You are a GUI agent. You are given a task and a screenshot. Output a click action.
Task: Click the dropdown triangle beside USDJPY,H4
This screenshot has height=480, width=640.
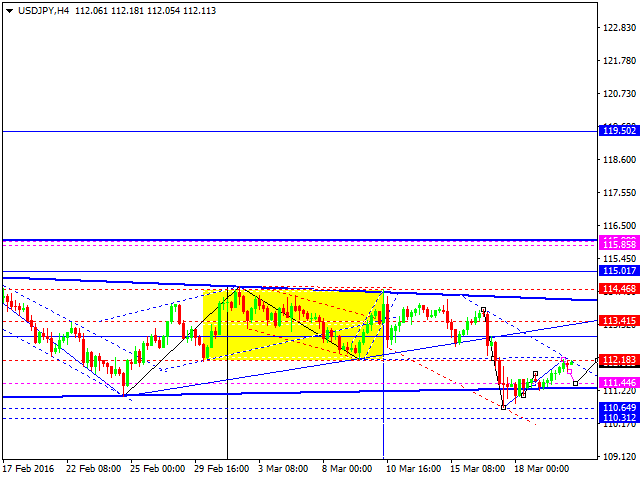tap(8, 10)
